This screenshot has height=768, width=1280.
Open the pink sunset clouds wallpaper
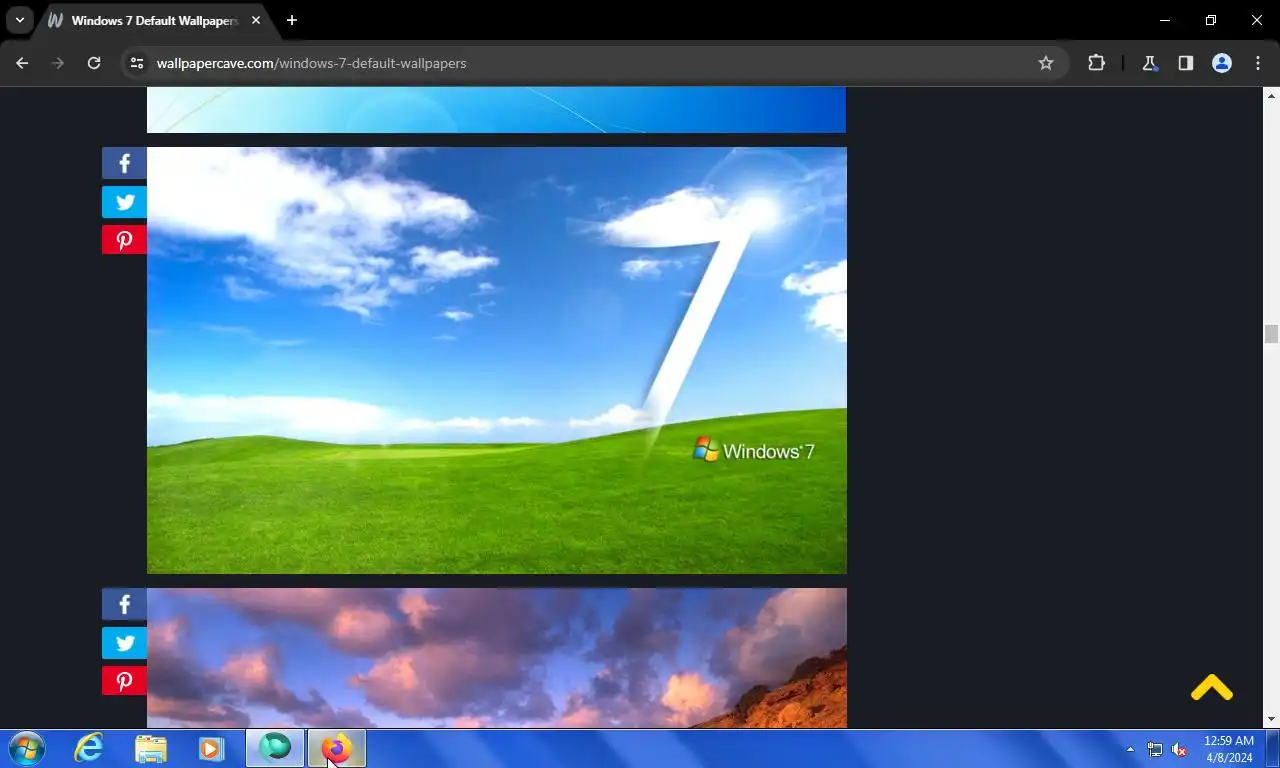point(497,658)
